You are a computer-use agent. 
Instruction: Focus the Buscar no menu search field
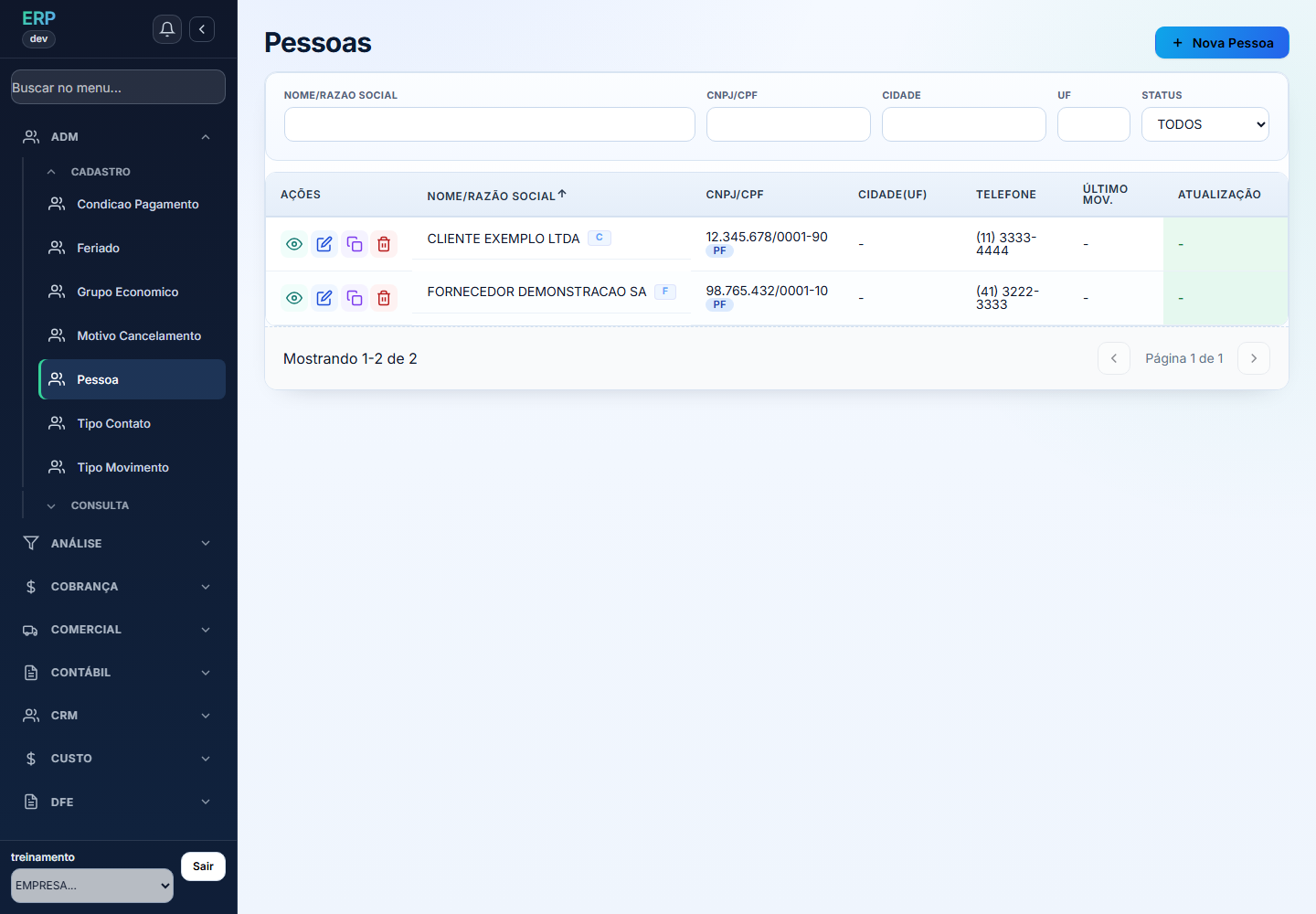coord(118,87)
